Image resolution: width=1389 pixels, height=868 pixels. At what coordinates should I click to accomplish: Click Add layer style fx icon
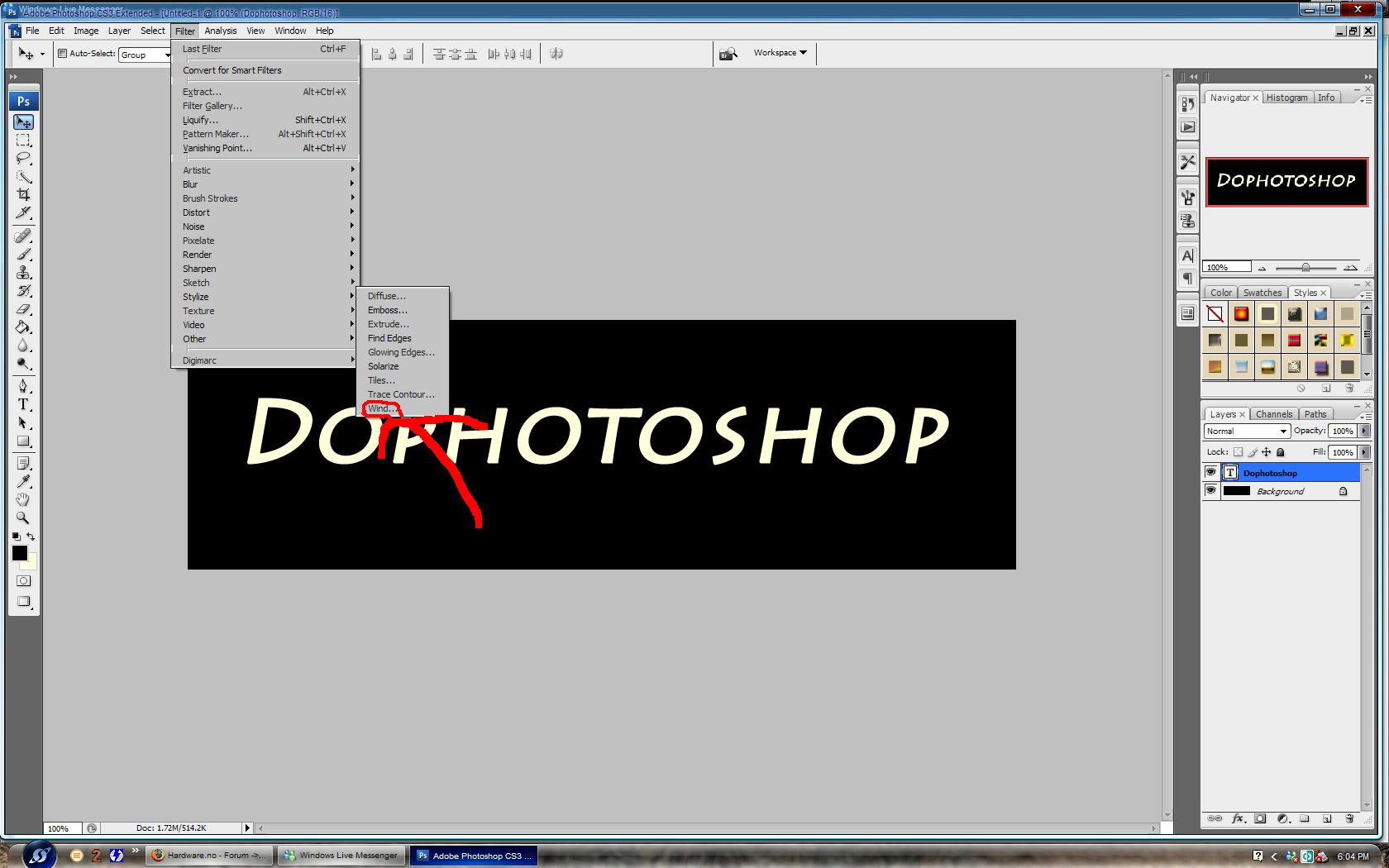1238,818
